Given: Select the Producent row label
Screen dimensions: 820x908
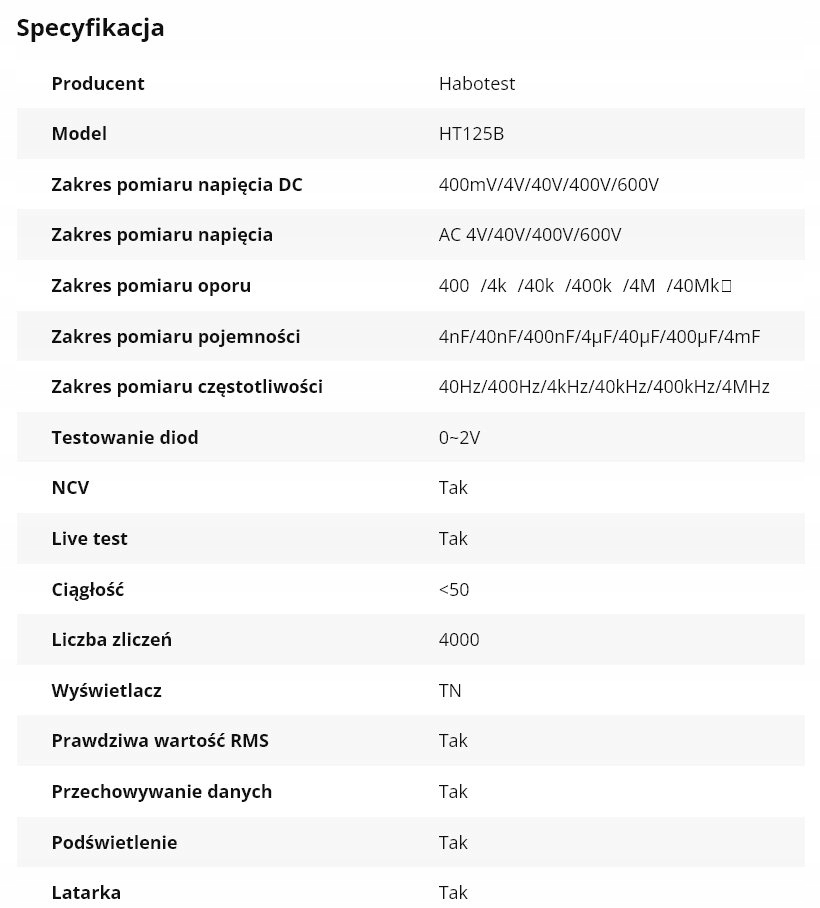Looking at the screenshot, I should point(98,83).
